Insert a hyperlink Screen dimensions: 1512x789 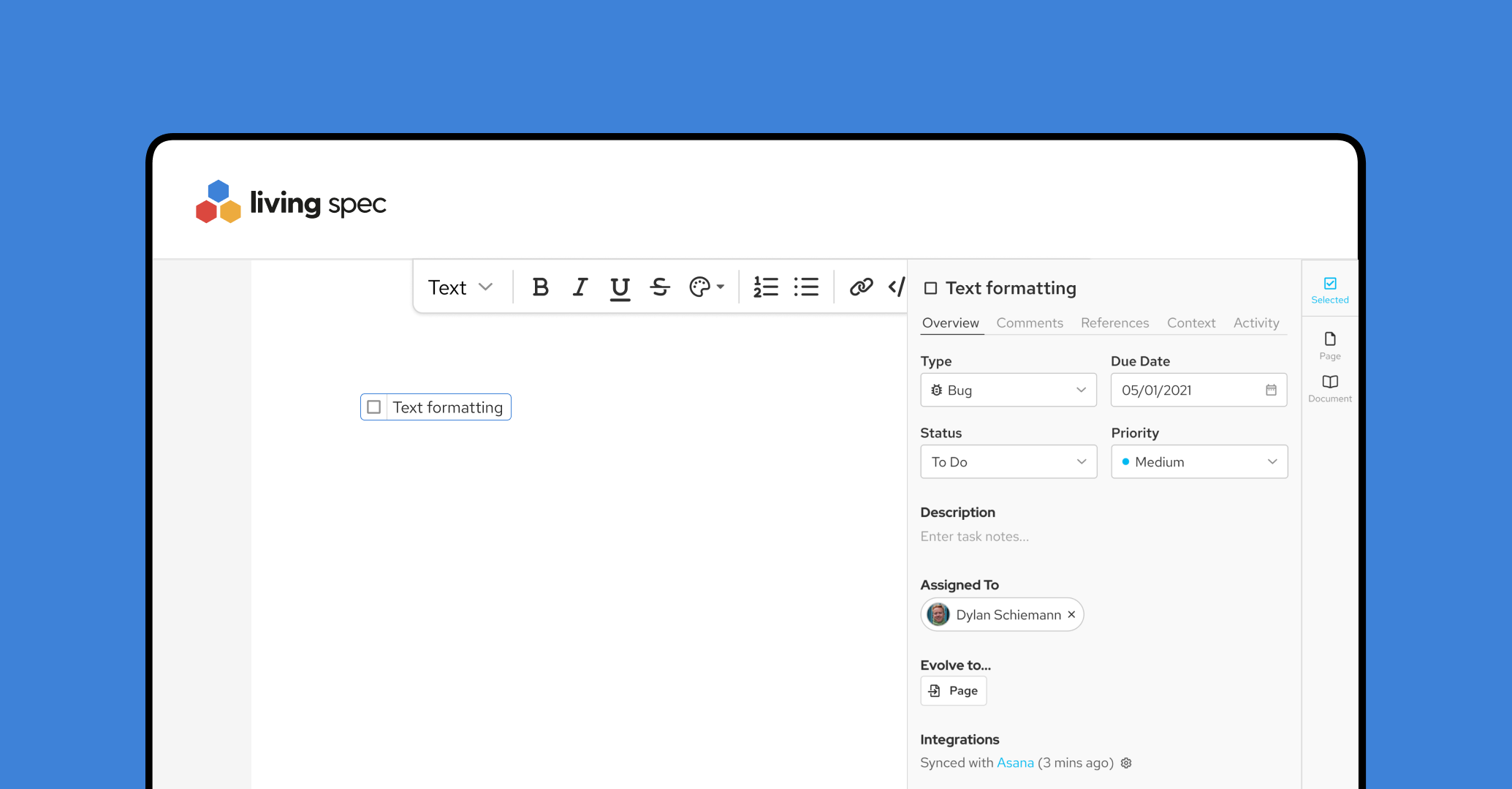[861, 287]
